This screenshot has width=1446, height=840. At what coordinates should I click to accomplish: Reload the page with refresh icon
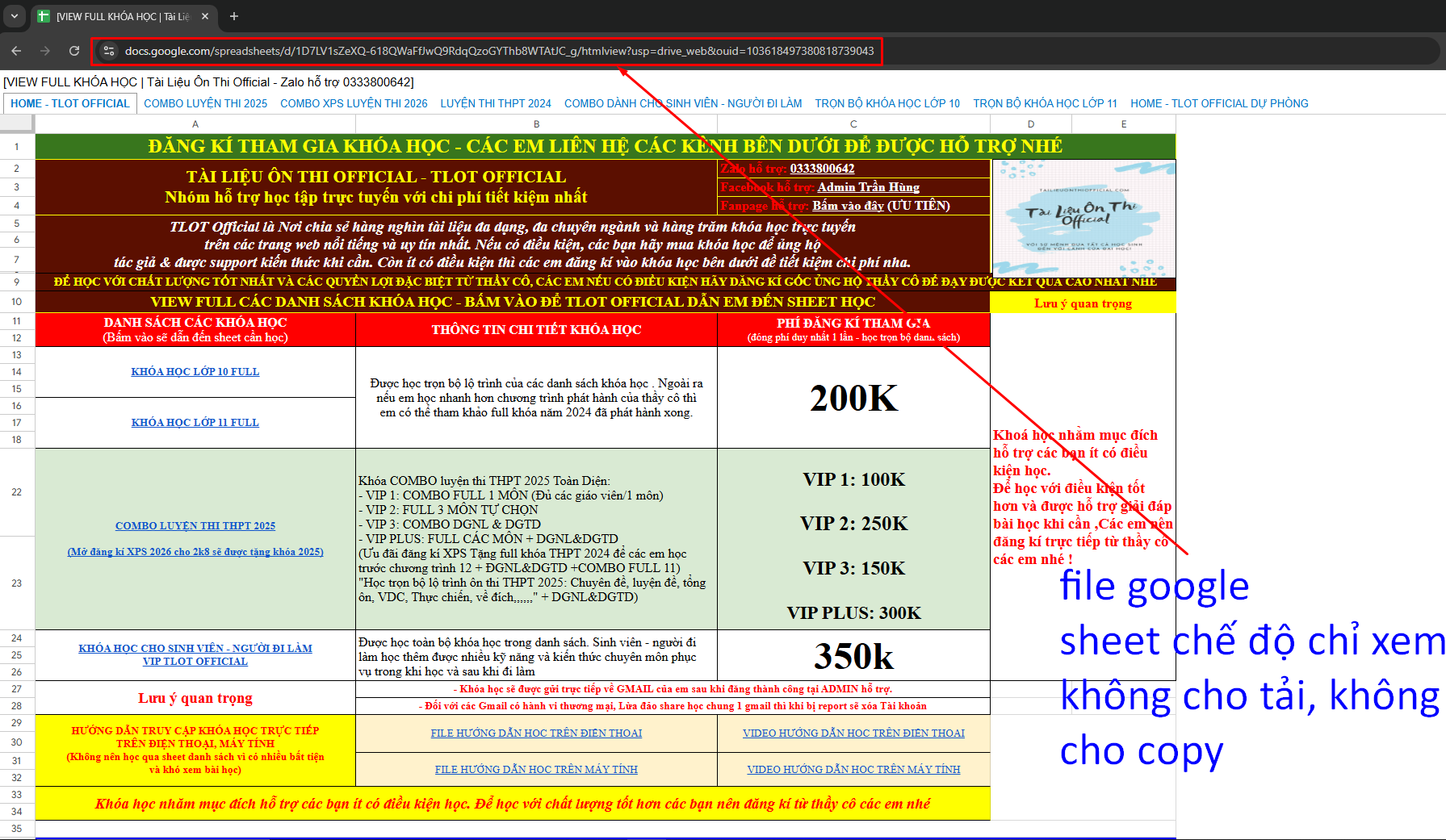[74, 51]
